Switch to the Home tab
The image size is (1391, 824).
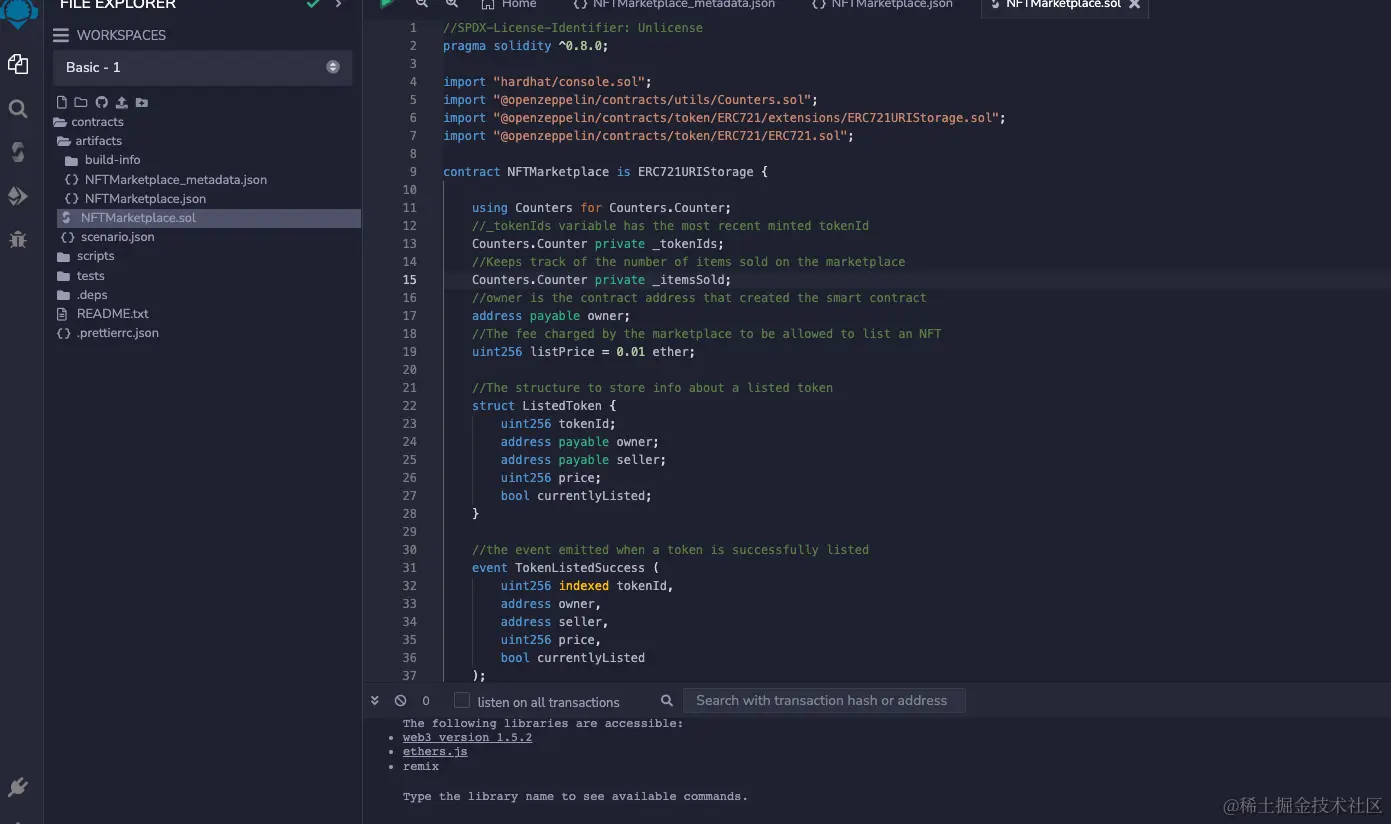509,5
